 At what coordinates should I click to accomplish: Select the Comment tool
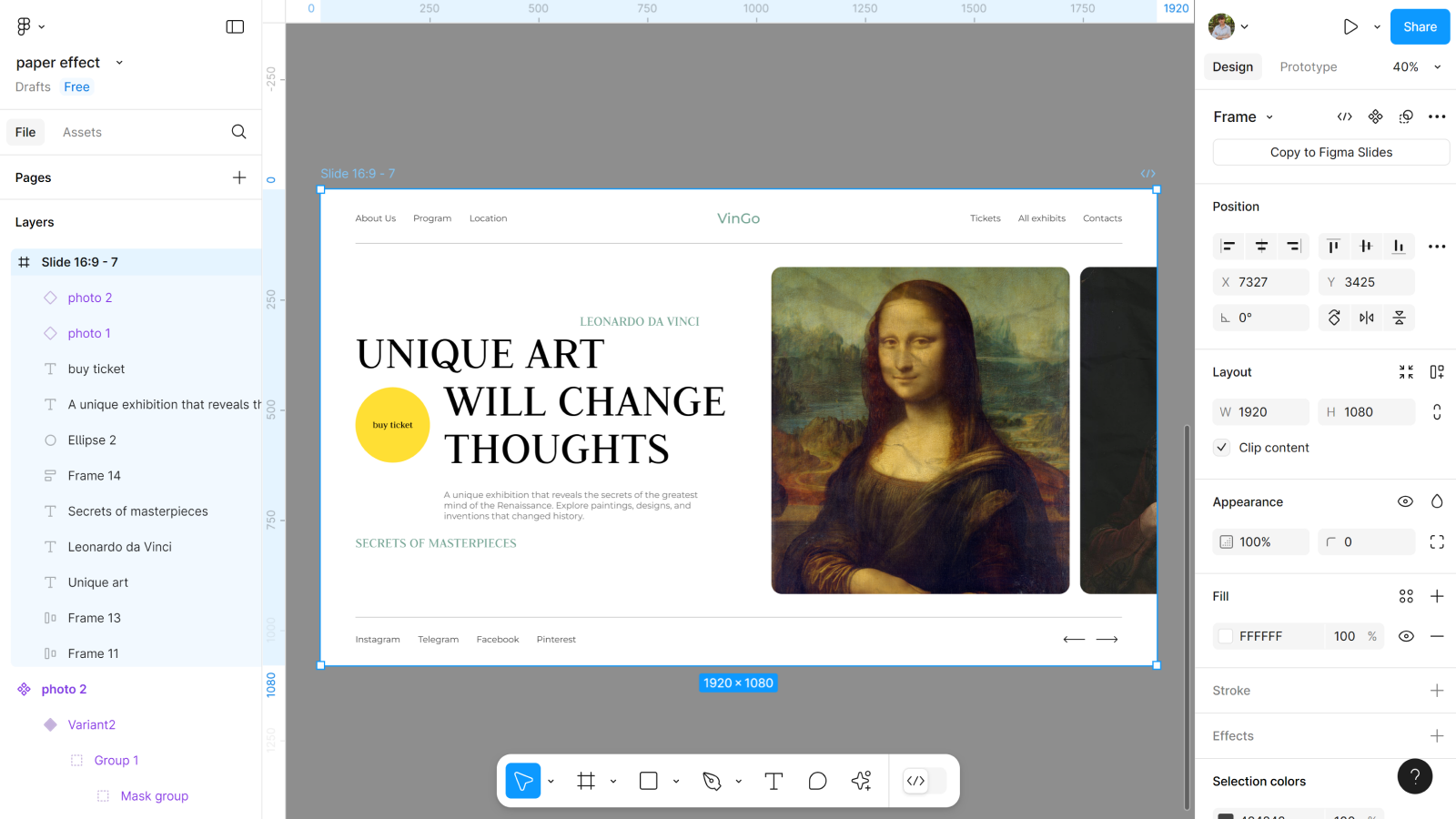click(817, 781)
